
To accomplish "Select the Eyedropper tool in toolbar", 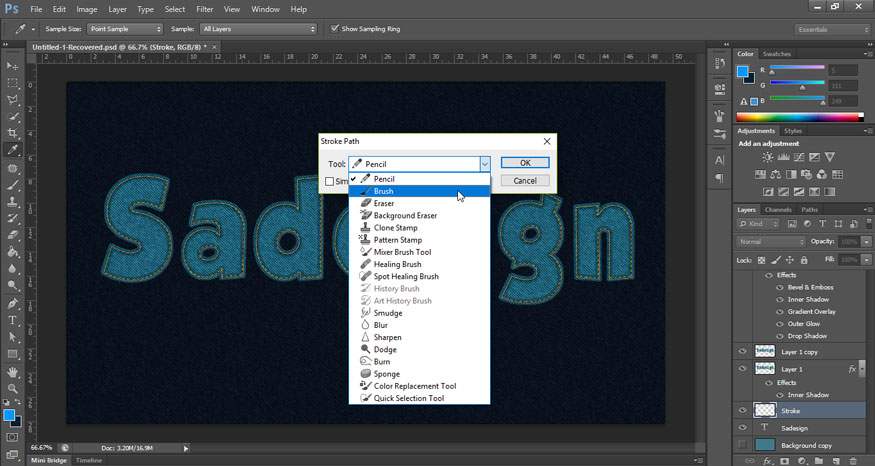I will tap(12, 150).
